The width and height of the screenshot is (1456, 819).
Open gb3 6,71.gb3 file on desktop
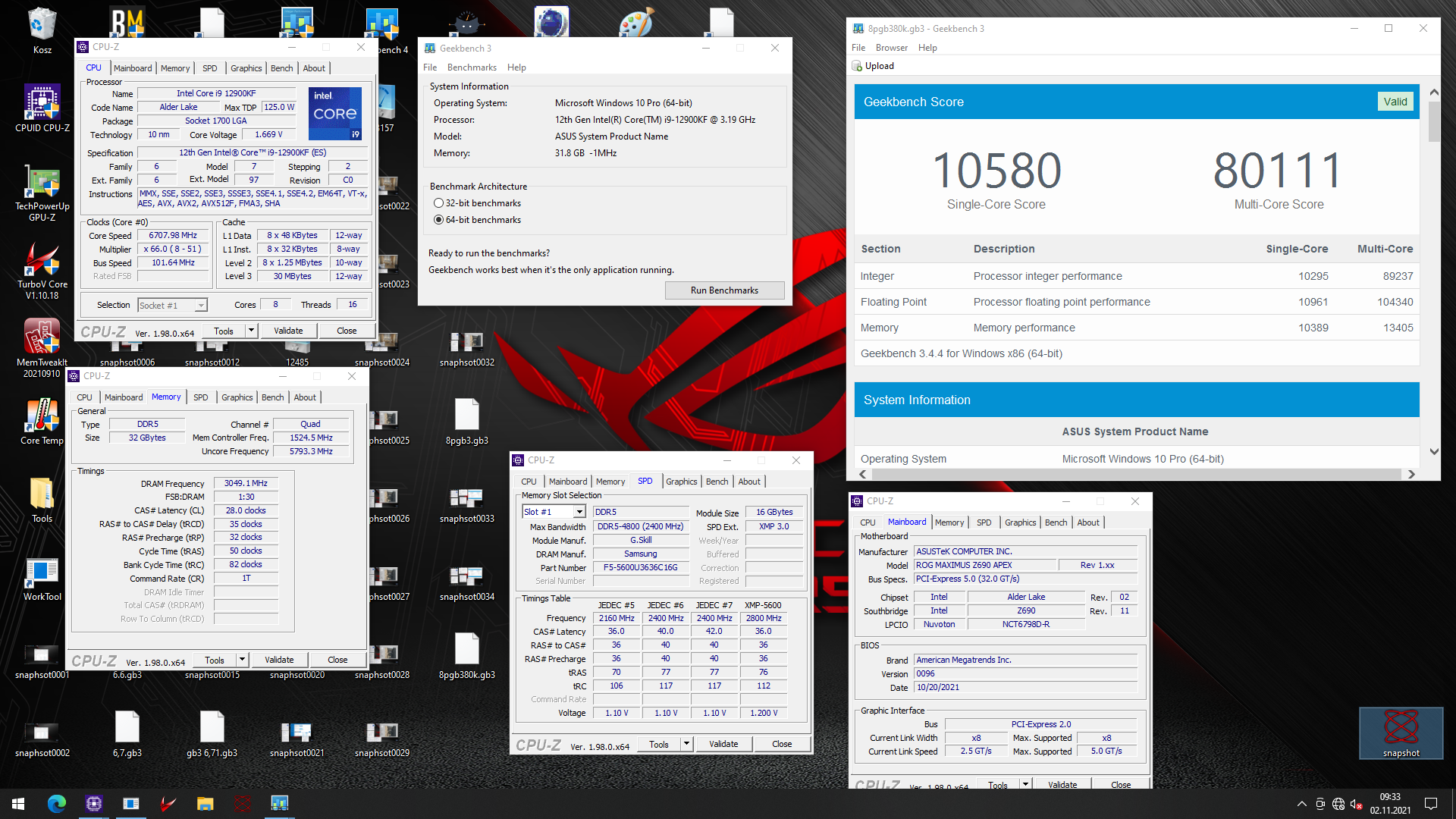pyautogui.click(x=212, y=734)
